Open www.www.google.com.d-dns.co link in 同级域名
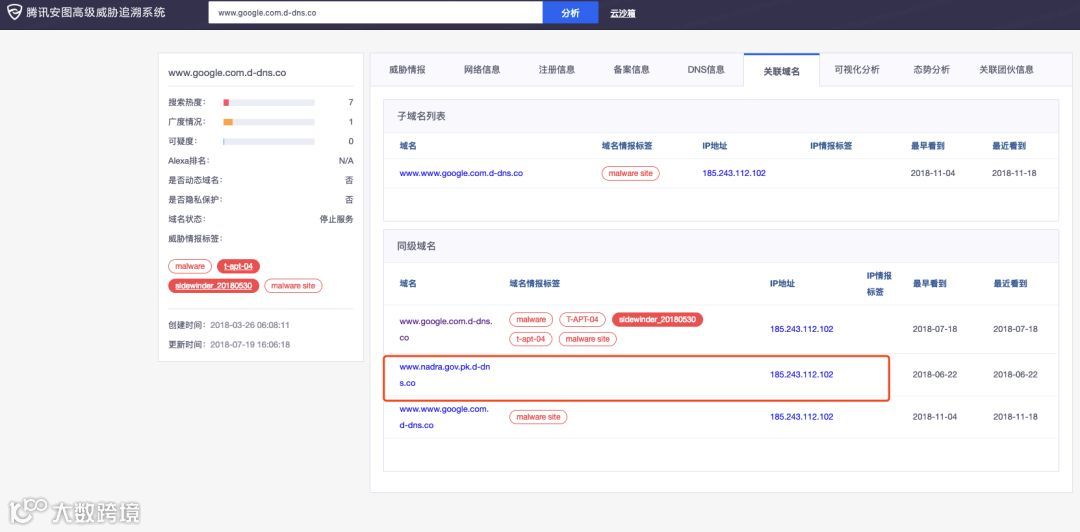 pos(444,418)
